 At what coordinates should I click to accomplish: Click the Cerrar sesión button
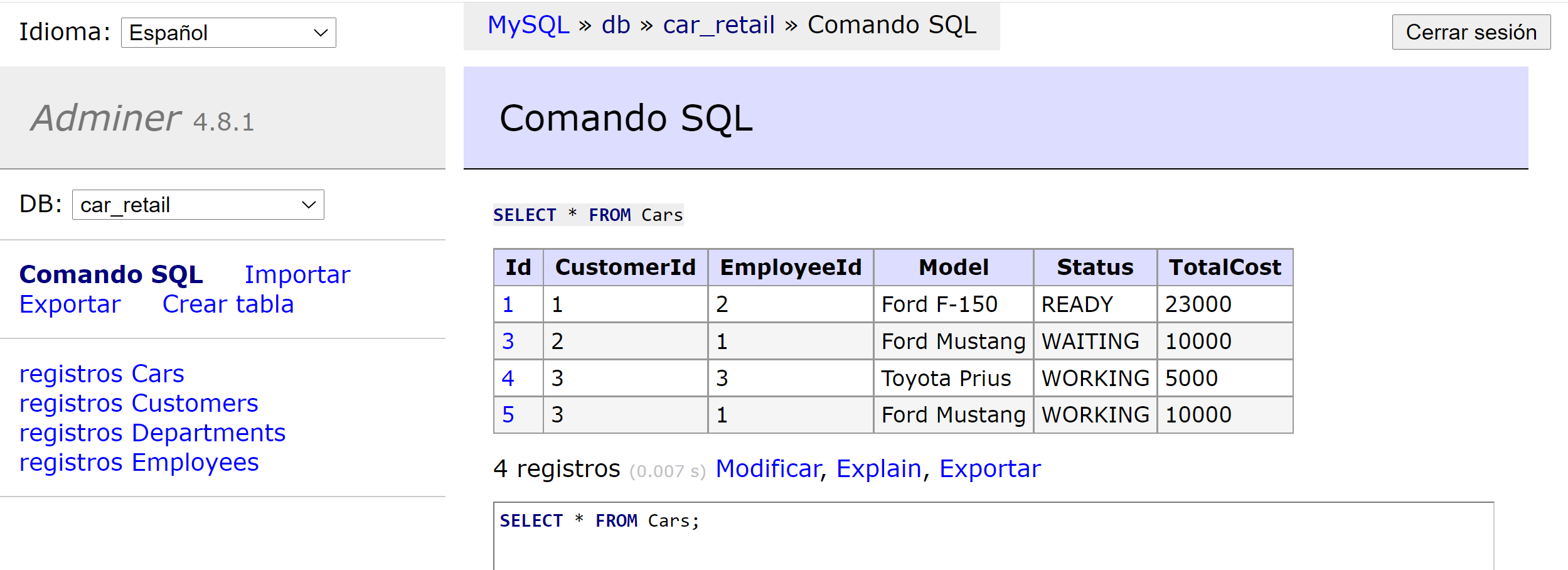pos(1471,32)
